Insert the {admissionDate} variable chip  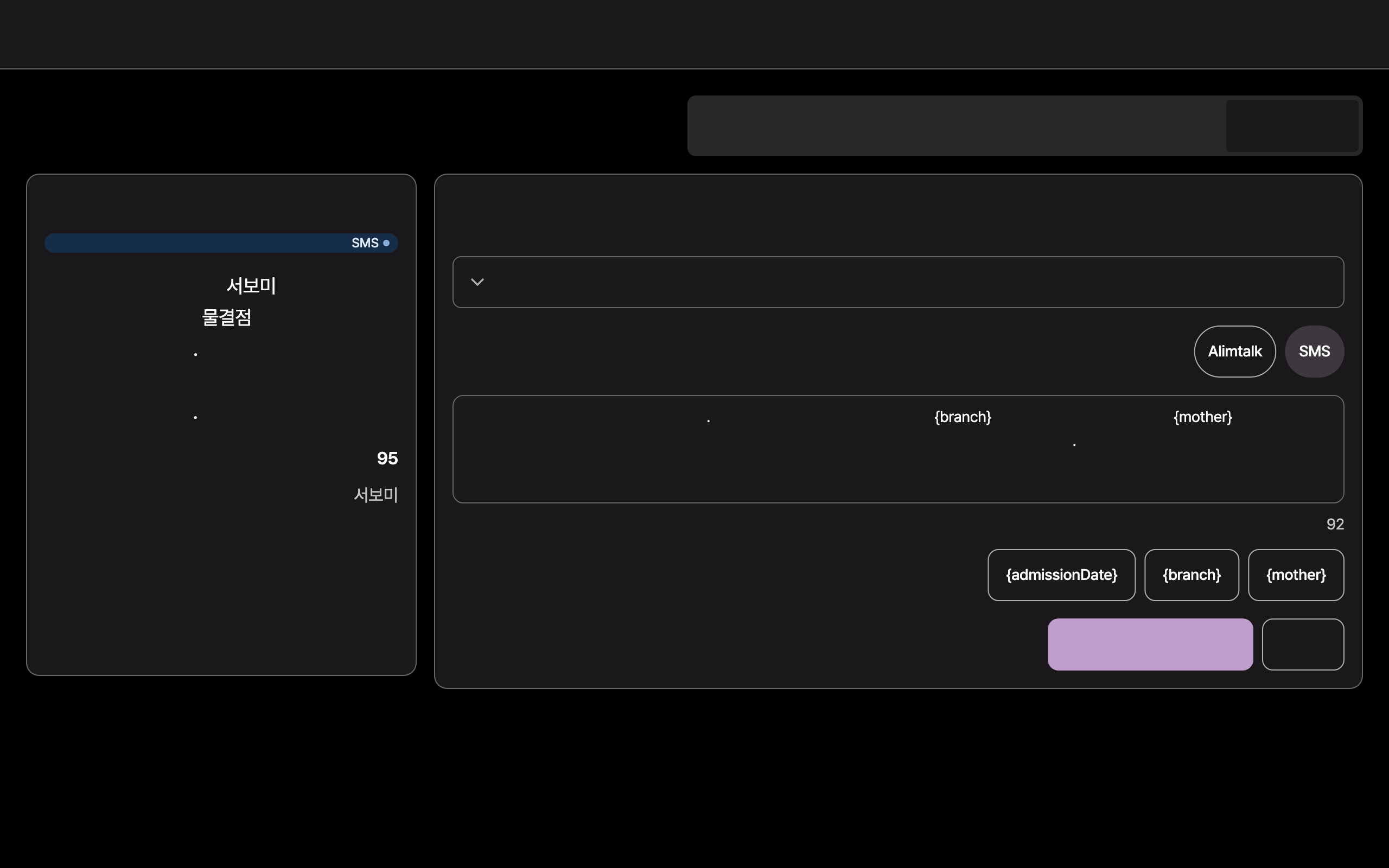coord(1061,575)
